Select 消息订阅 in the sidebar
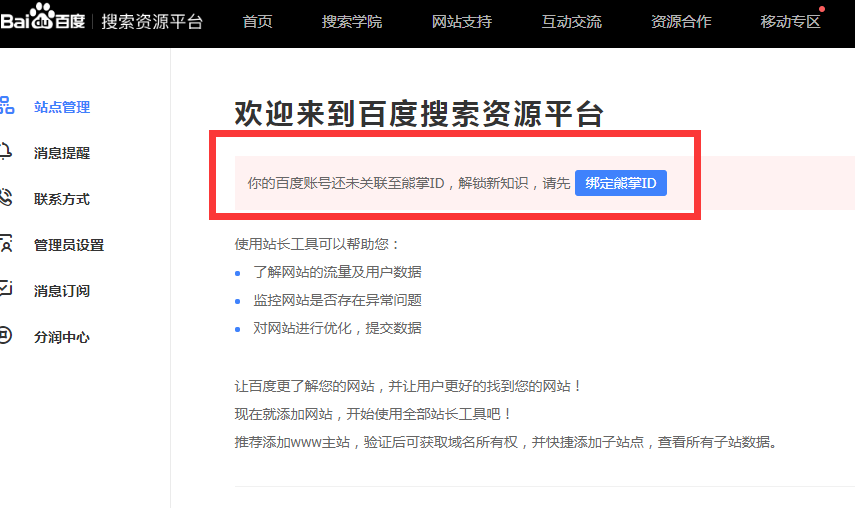Viewport: 855px width, 508px height. [x=62, y=291]
